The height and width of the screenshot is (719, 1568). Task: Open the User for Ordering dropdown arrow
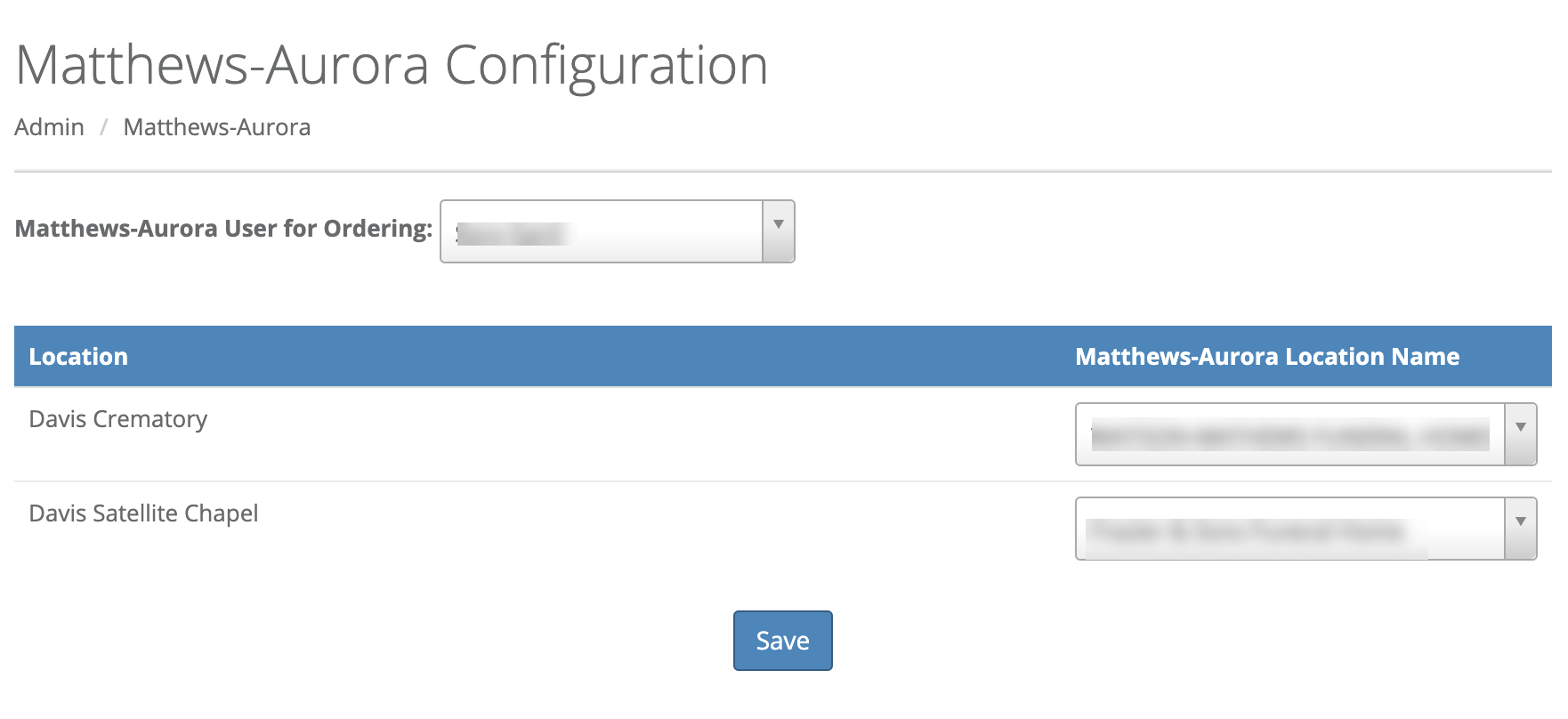(x=778, y=231)
